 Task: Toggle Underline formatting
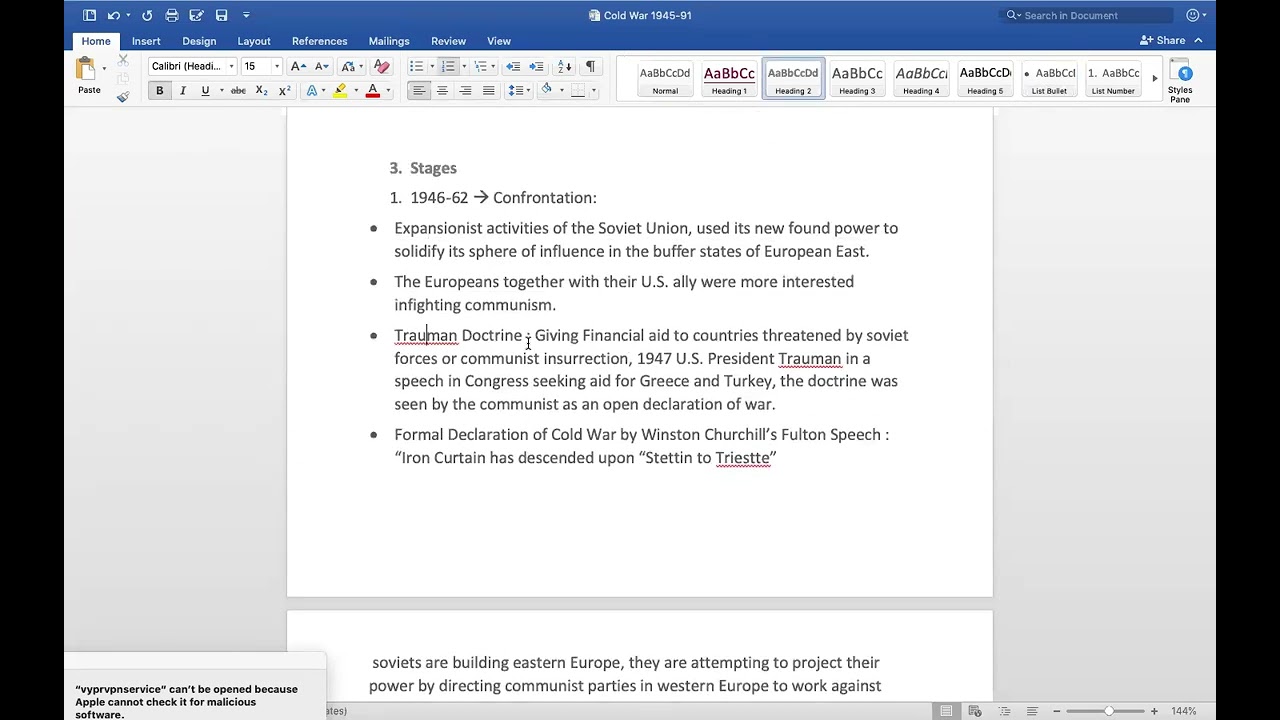point(205,91)
